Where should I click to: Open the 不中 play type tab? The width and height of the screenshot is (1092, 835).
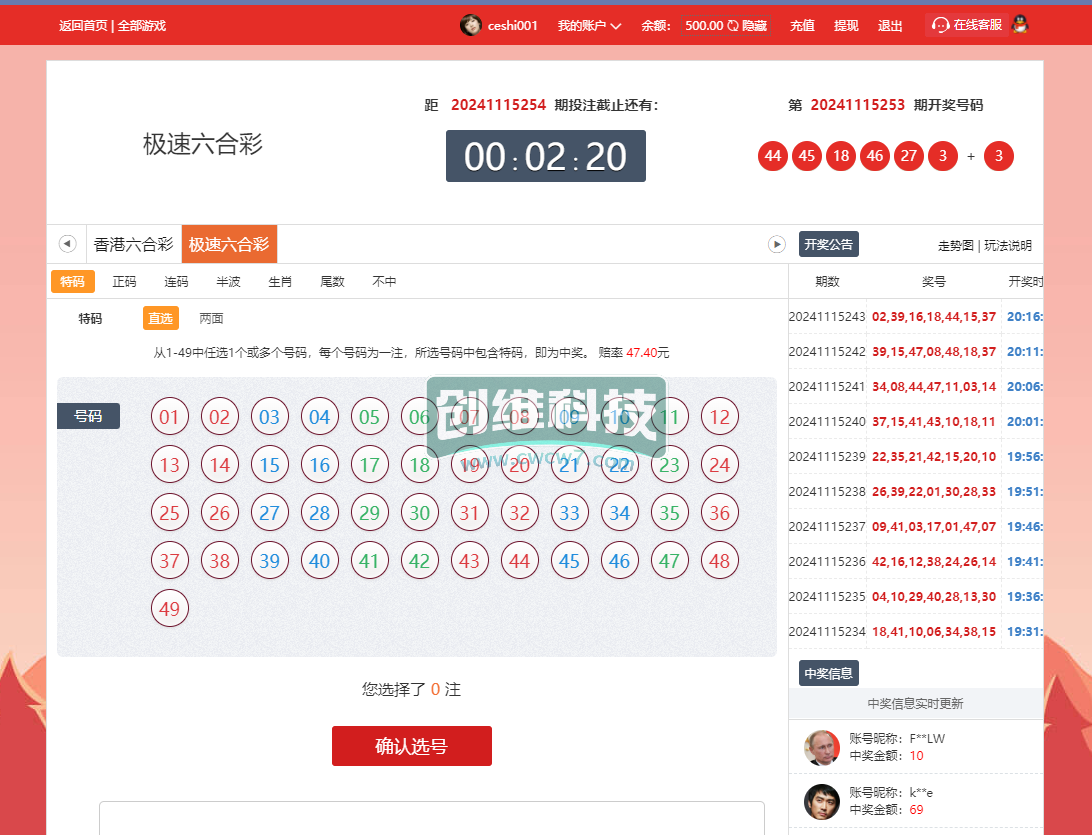click(384, 281)
